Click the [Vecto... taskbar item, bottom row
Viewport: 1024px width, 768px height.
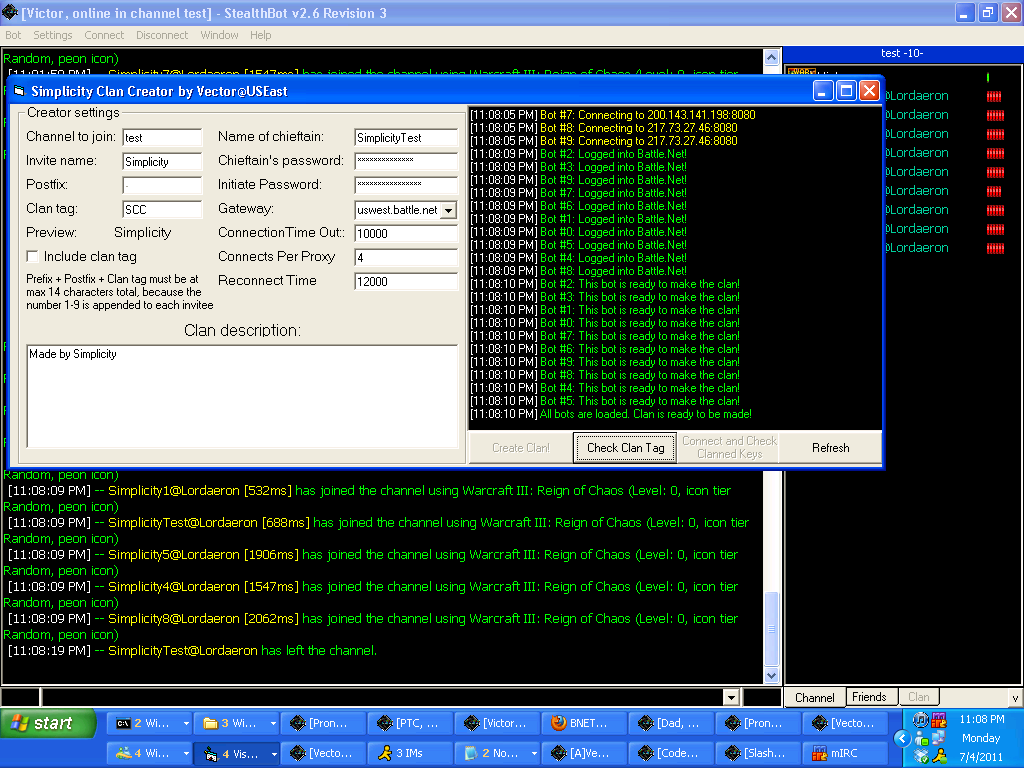(x=323, y=754)
